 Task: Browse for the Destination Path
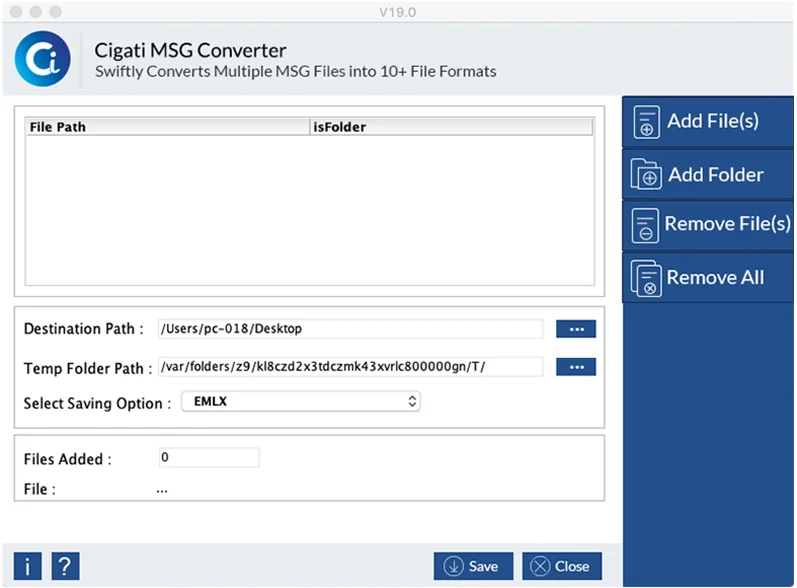pyautogui.click(x=575, y=329)
